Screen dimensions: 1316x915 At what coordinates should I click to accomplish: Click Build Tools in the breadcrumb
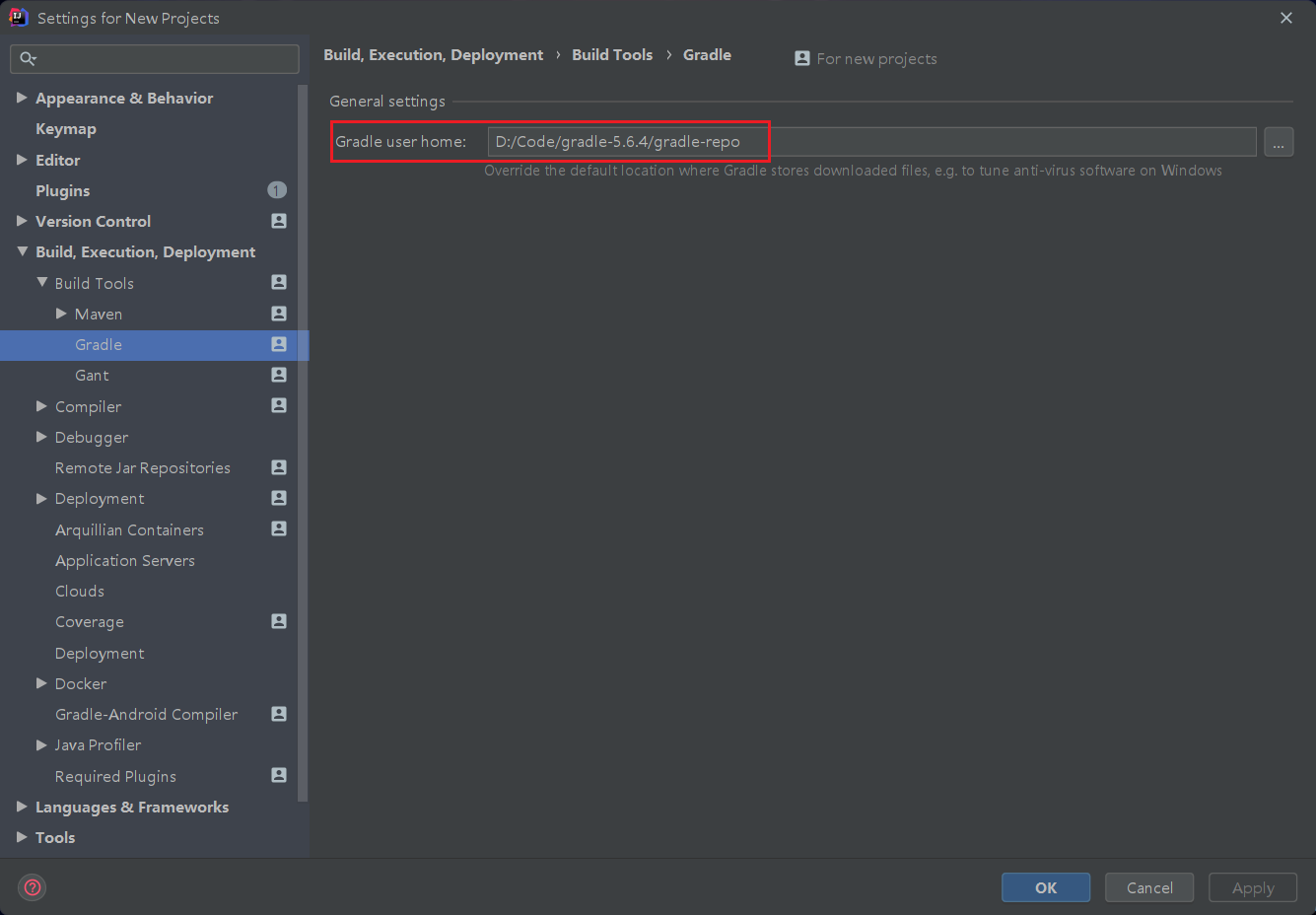[x=612, y=55]
